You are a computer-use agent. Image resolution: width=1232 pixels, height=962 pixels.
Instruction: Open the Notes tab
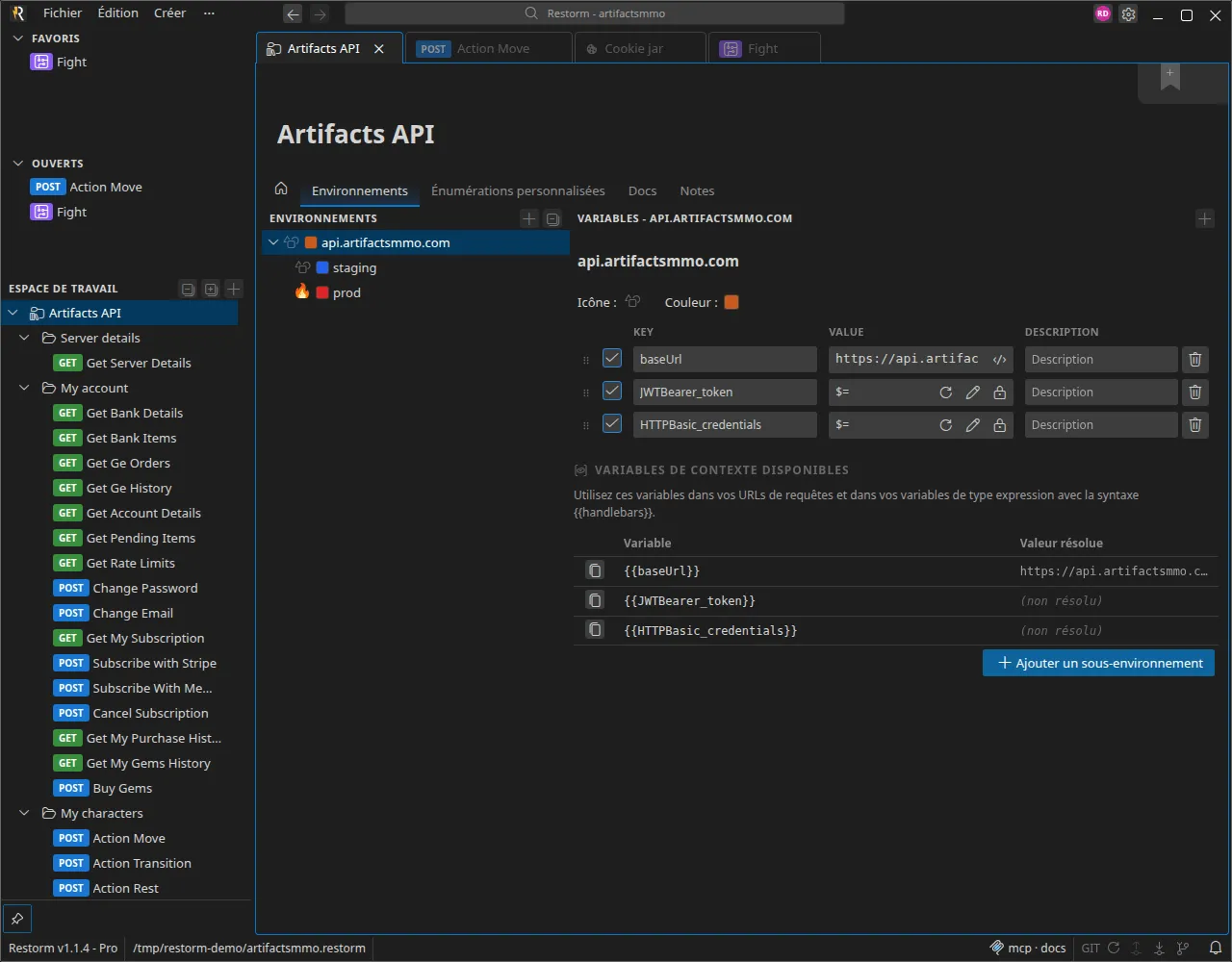[x=697, y=191]
